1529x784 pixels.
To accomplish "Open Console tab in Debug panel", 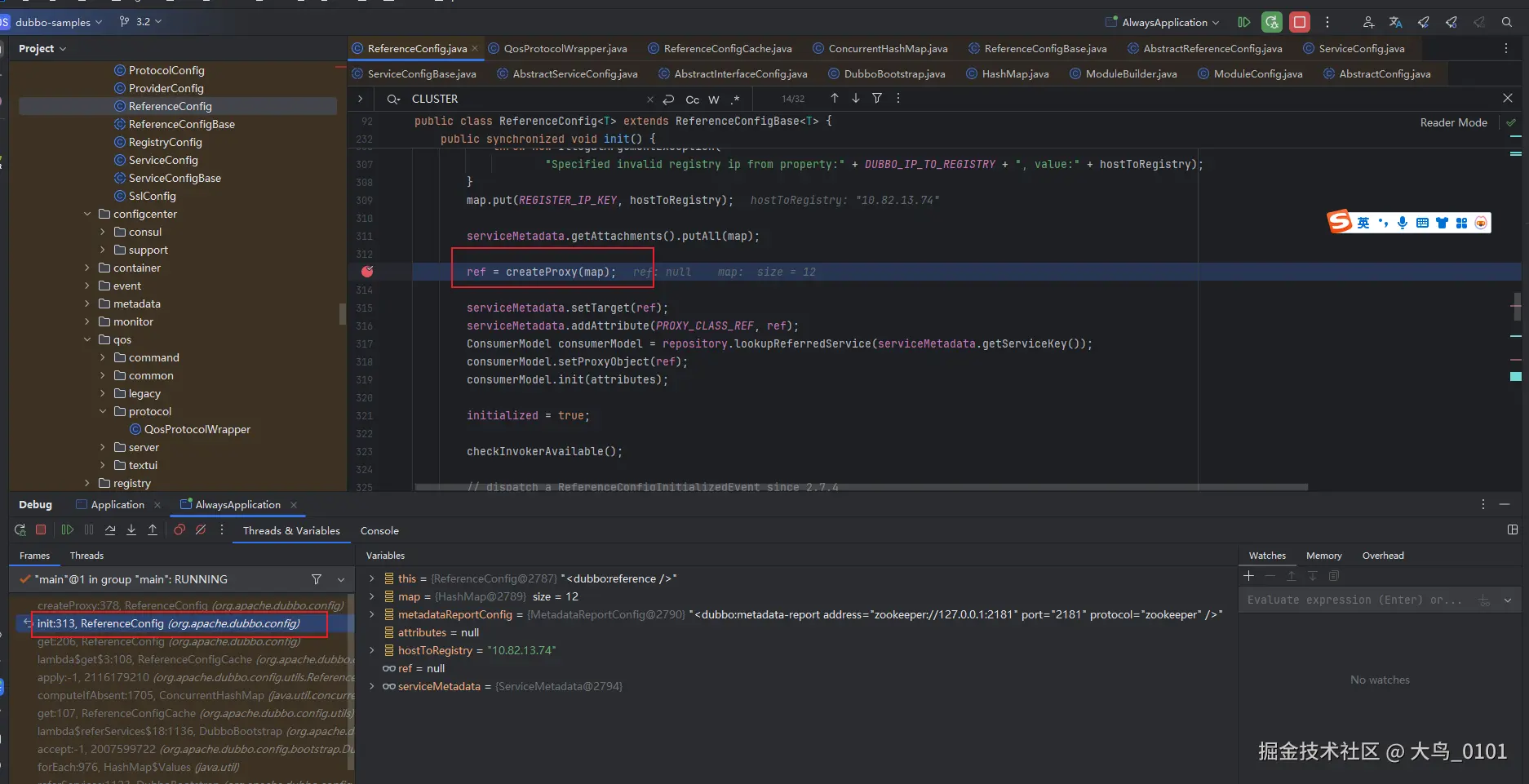I will tap(379, 531).
